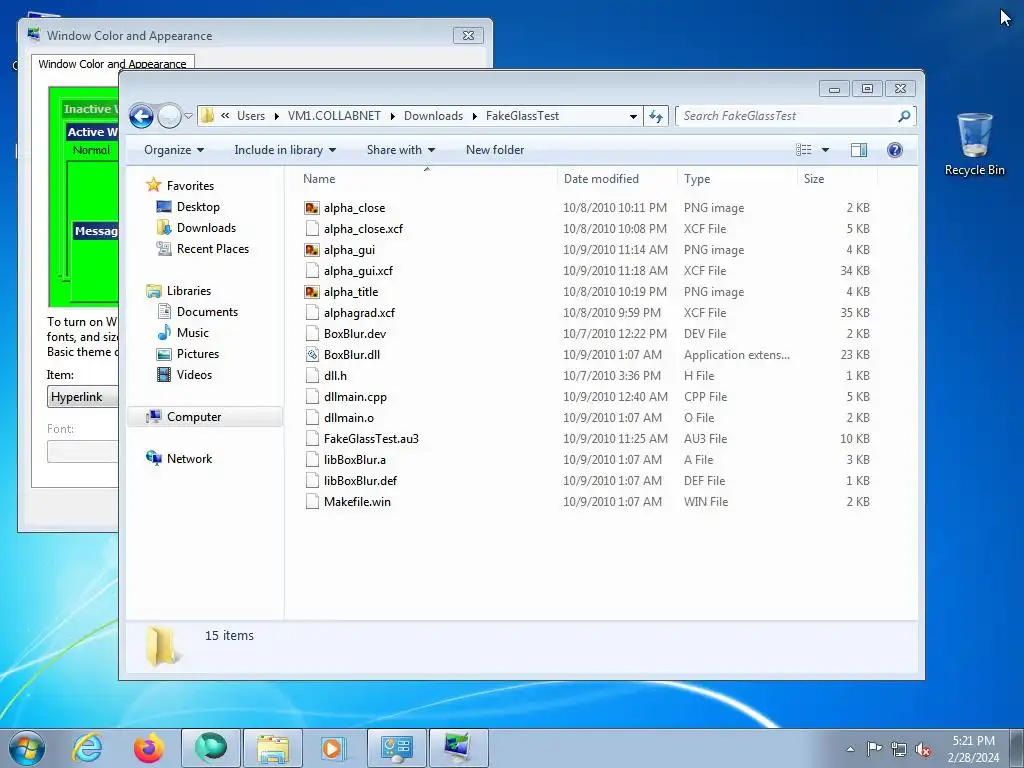Viewport: 1024px width, 768px height.
Task: Click the alpha_close PNG file icon
Action: [312, 208]
